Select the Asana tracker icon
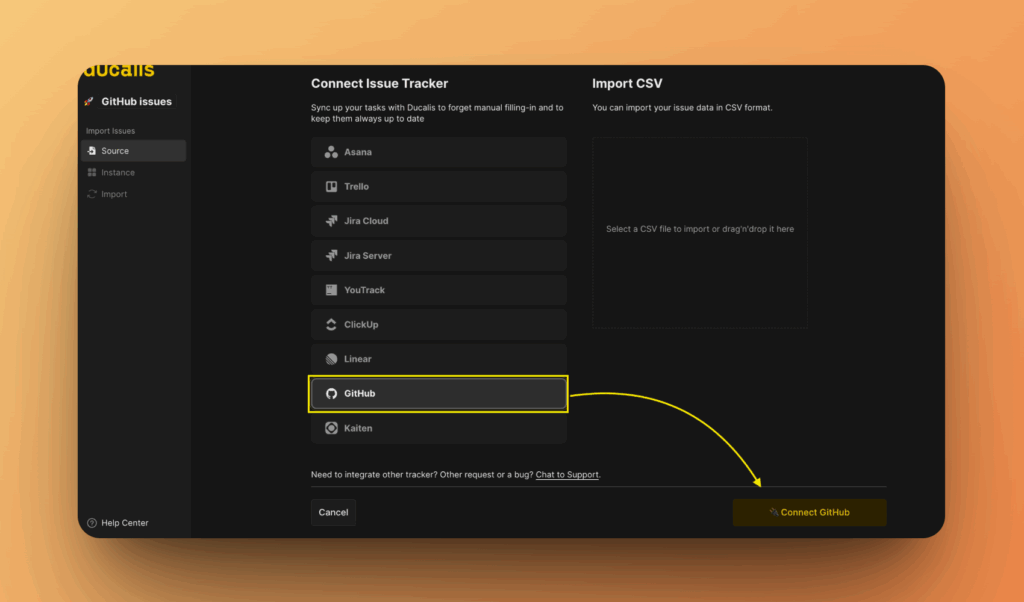Image resolution: width=1024 pixels, height=602 pixels. [331, 151]
